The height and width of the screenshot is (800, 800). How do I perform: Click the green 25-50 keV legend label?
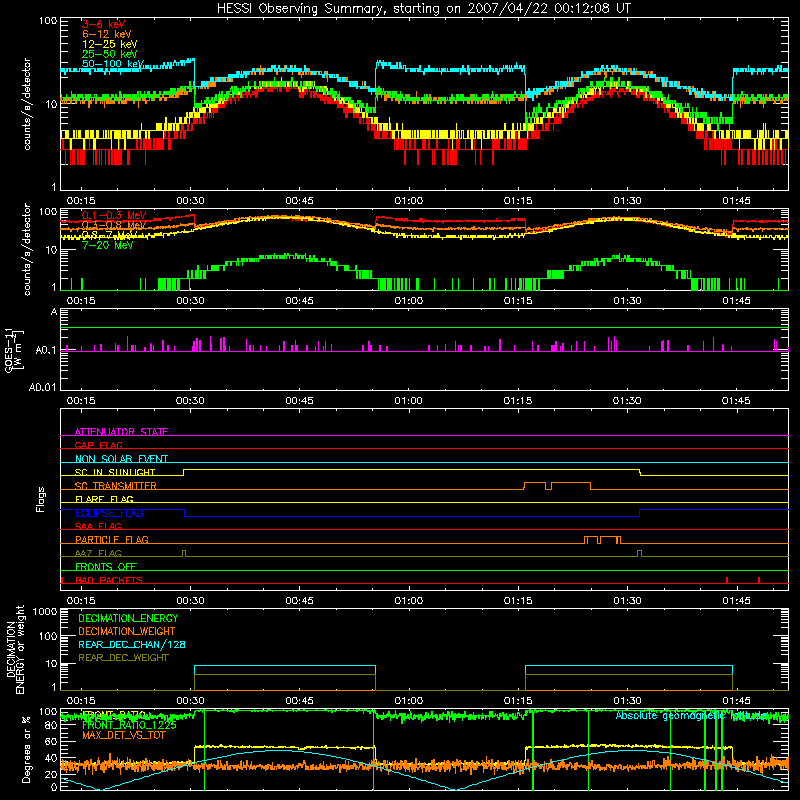109,54
